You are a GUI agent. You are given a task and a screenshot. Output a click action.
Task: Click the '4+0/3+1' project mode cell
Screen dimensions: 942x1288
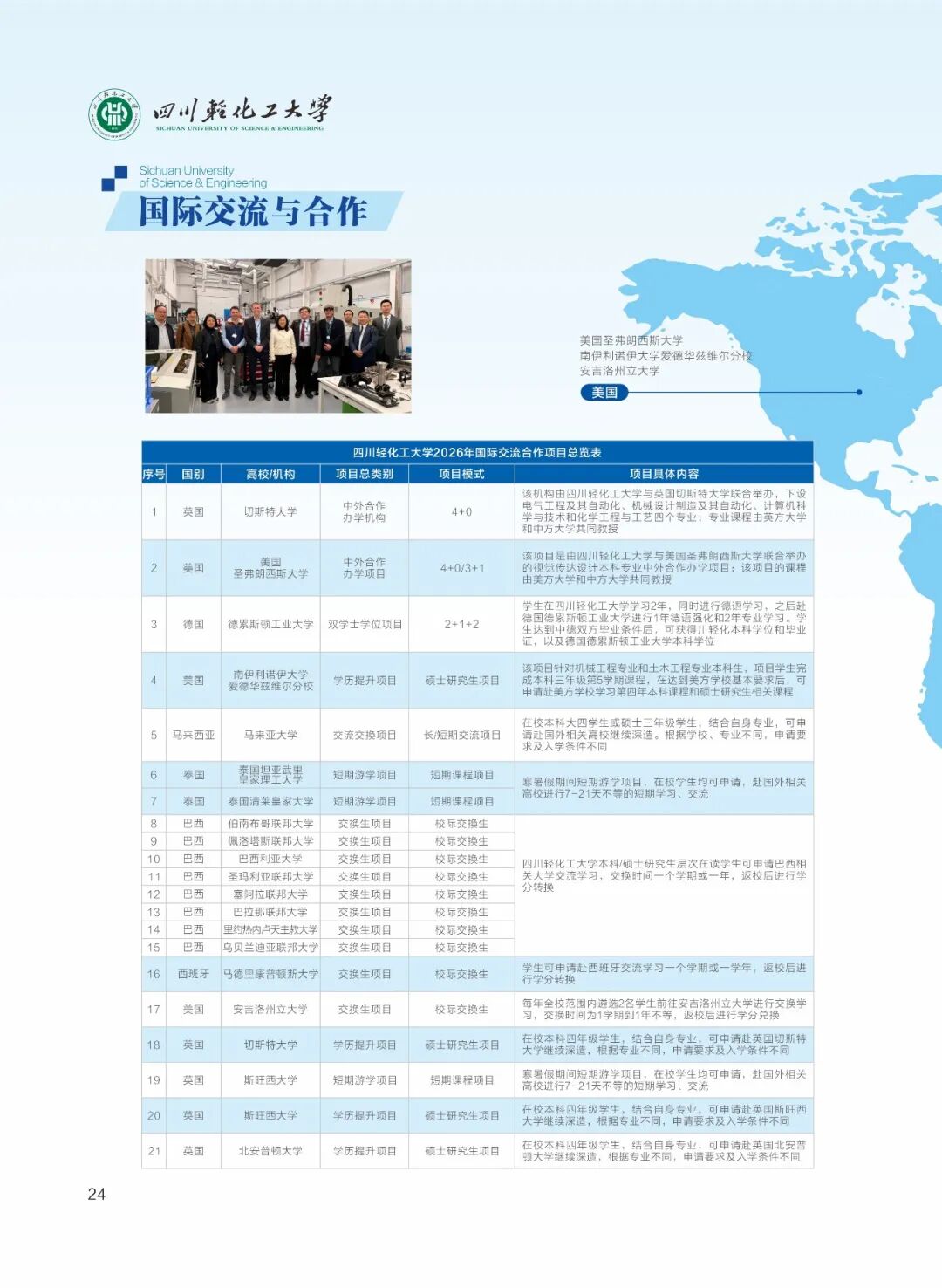(x=461, y=568)
